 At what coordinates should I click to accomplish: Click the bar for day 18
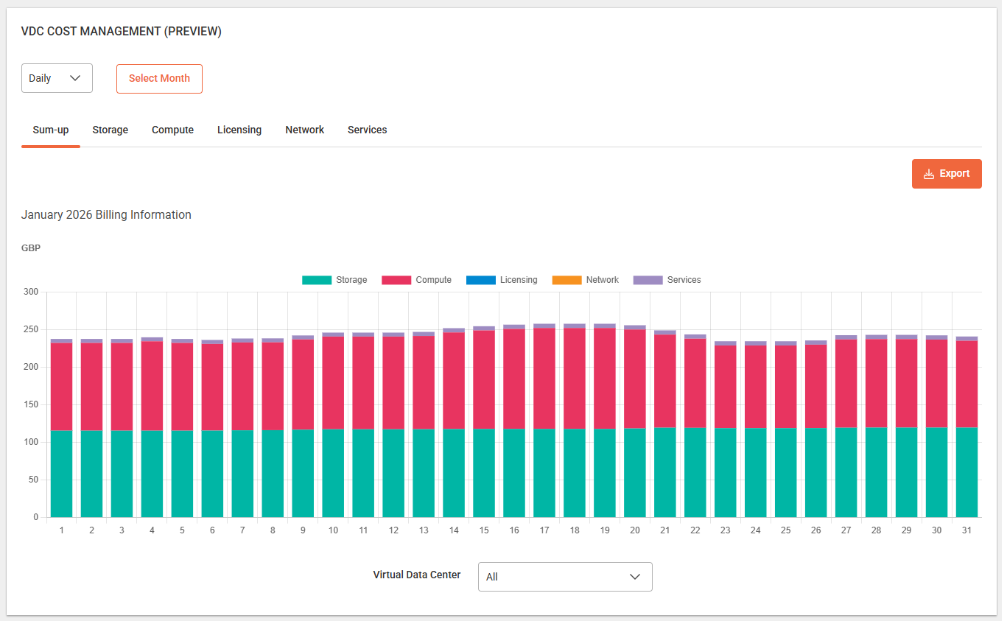pyautogui.click(x=574, y=420)
